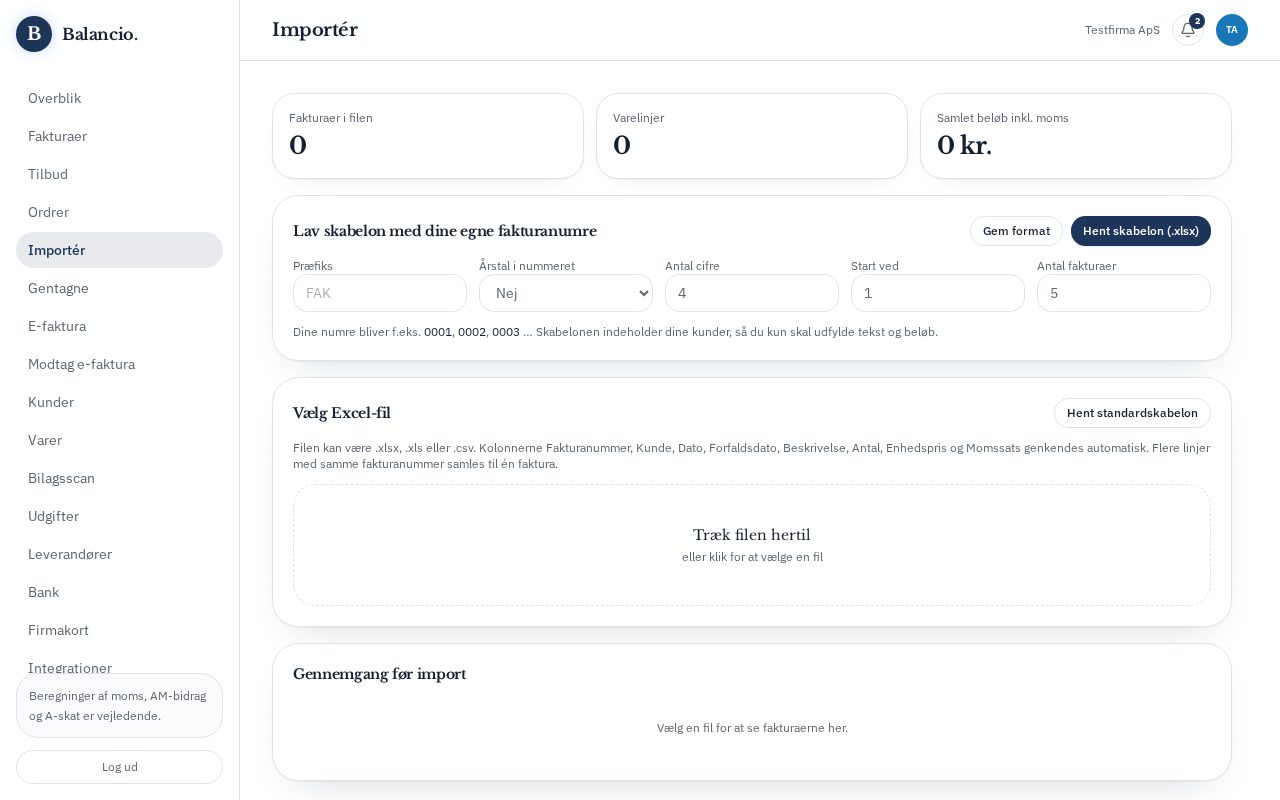Click the Log ud button
This screenshot has height=800, width=1280.
tap(119, 767)
